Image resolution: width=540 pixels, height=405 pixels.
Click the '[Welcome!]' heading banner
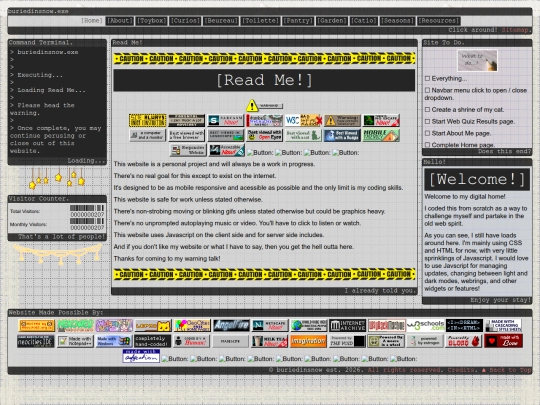[477, 179]
